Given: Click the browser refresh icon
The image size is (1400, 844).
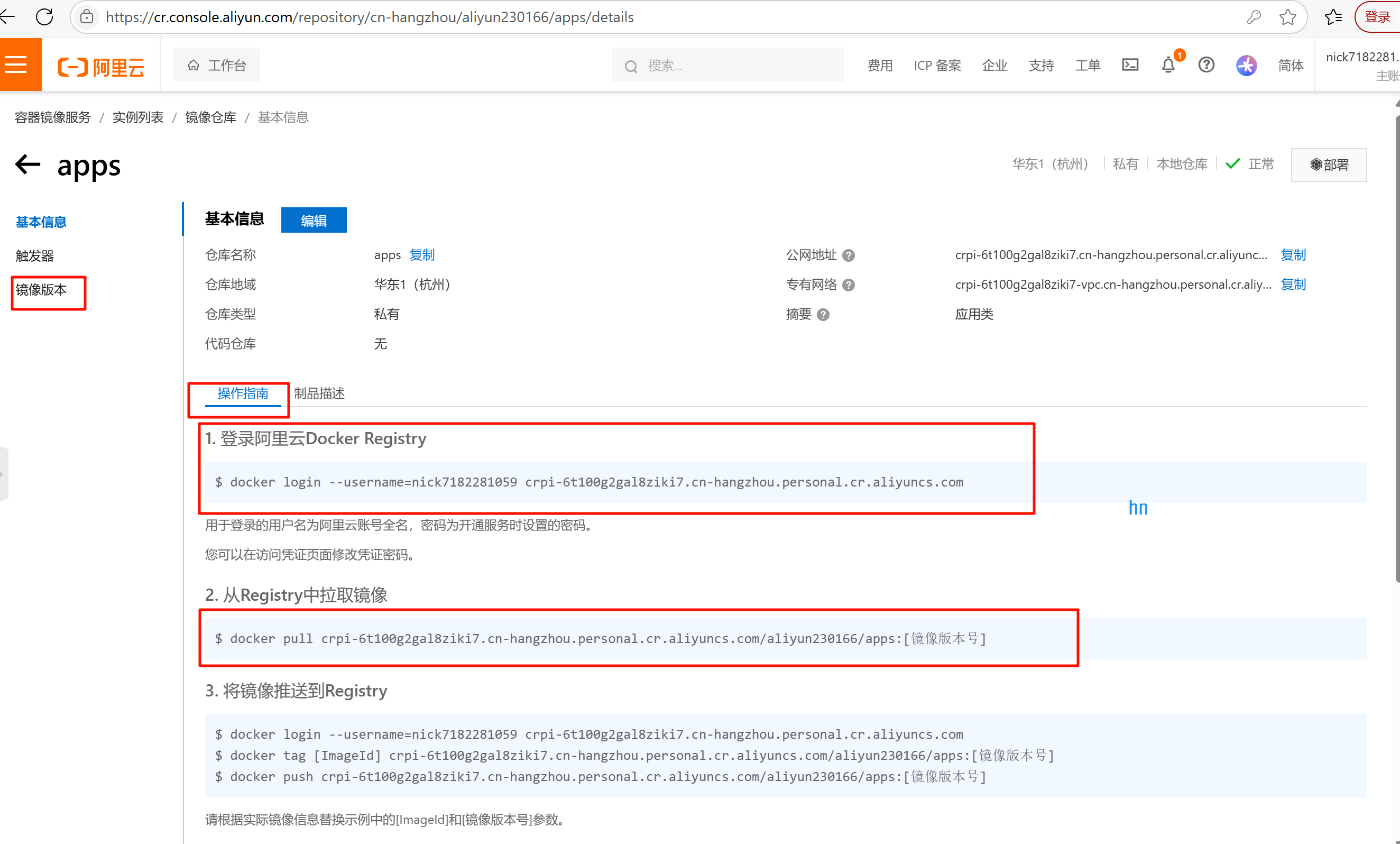Looking at the screenshot, I should 44,17.
